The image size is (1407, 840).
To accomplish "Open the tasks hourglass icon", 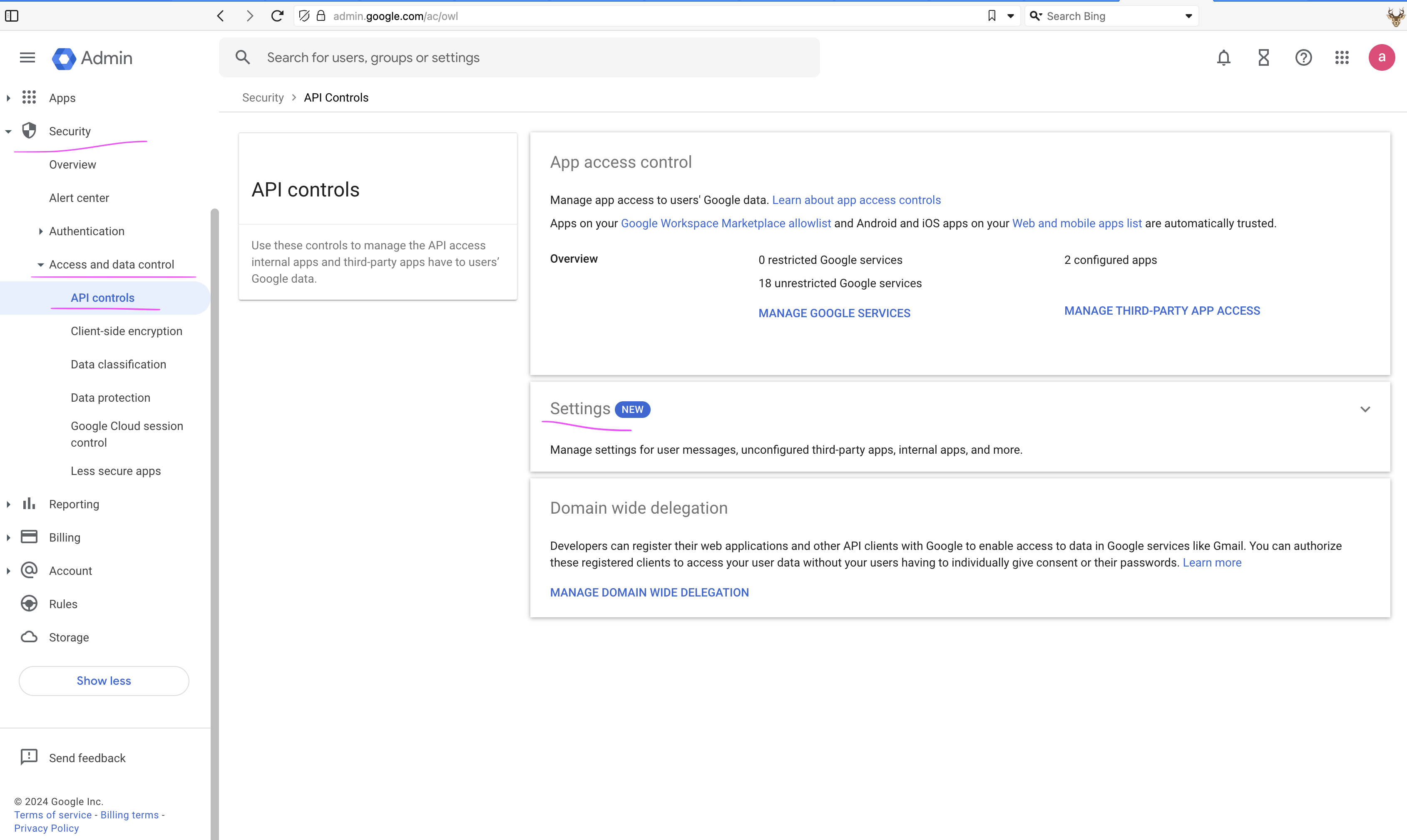I will click(x=1263, y=57).
